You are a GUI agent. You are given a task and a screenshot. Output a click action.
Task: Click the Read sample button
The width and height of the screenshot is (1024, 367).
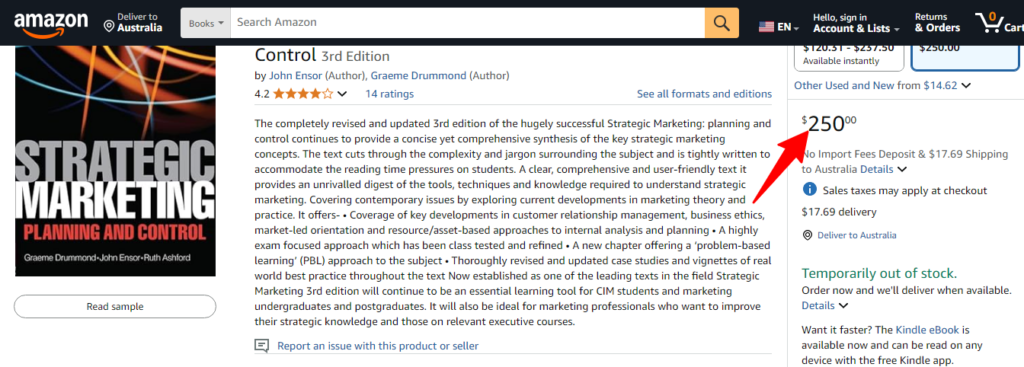(115, 307)
